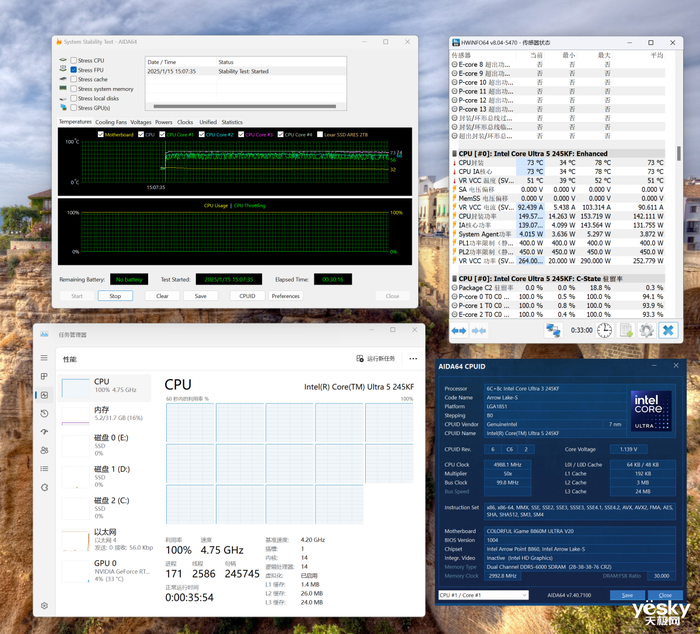Click Run new task in Task Manager
Viewport: 700px width, 634px height.
coord(375,359)
